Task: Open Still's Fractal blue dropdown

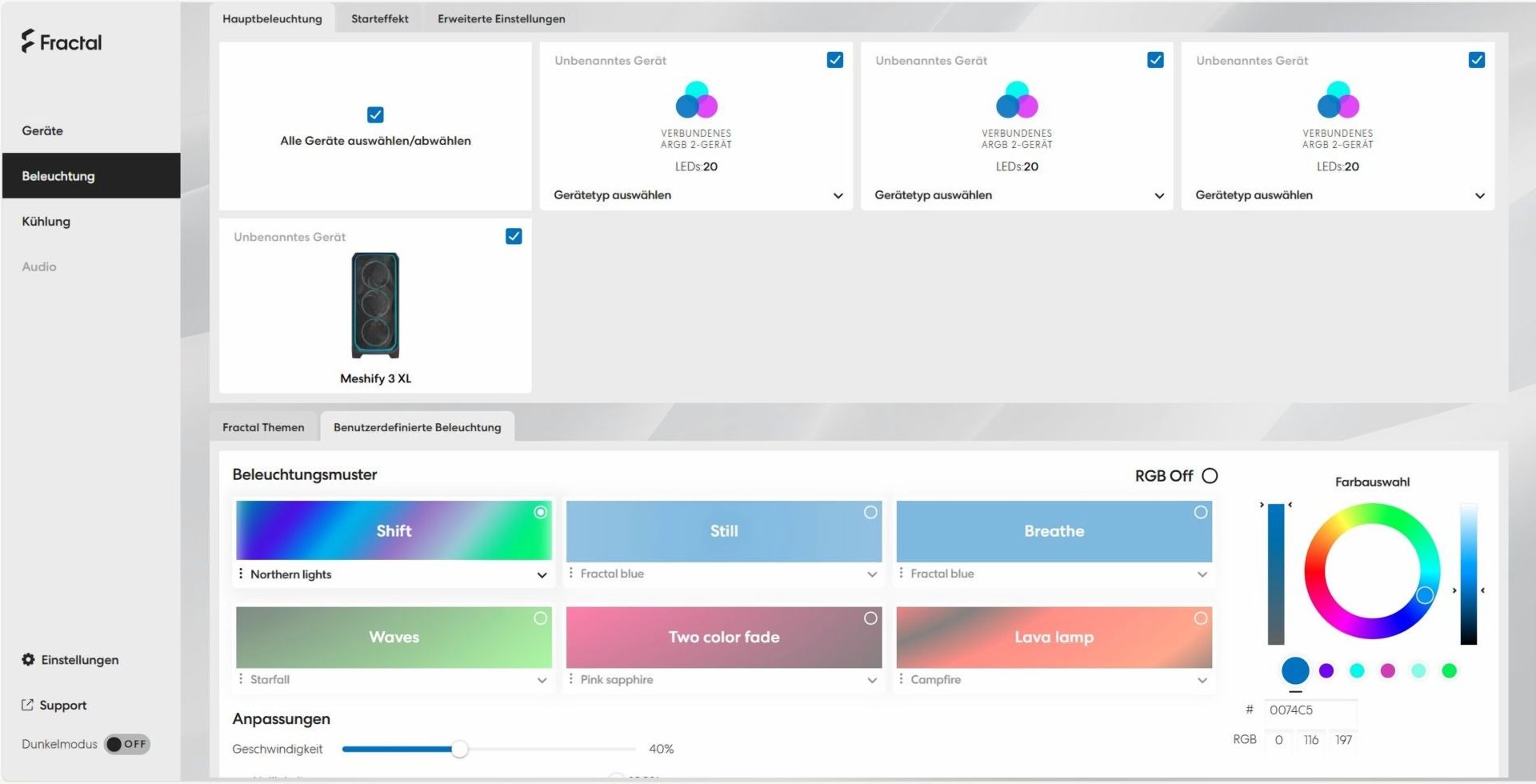Action: coord(872,574)
